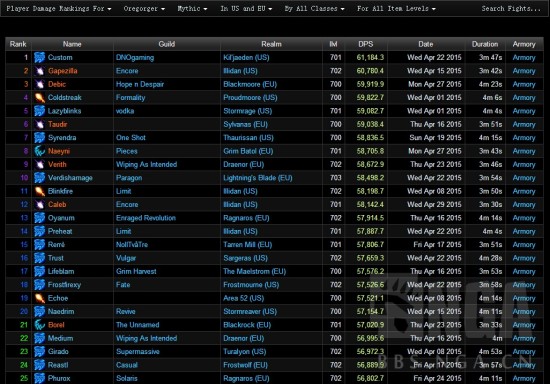Click the fire icon beside Echoe
The height and width of the screenshot is (384, 550).
(x=40, y=298)
